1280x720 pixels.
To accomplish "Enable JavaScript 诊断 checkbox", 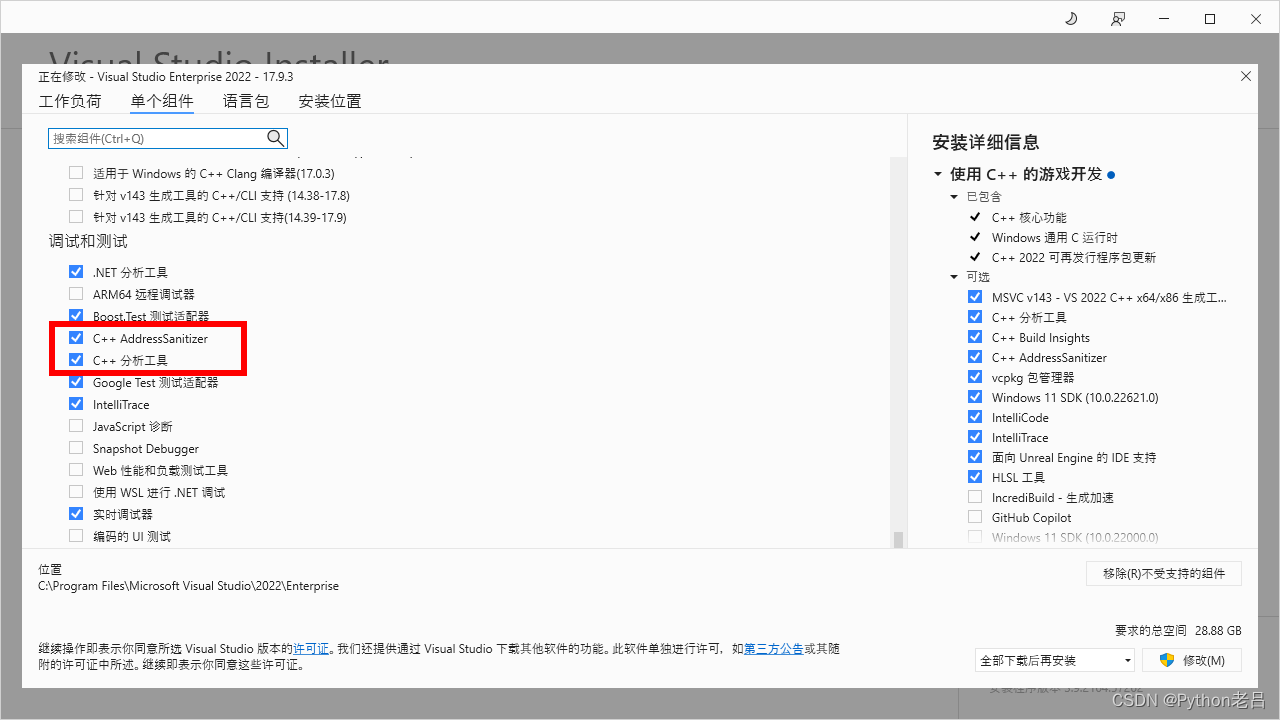I will click(x=76, y=426).
